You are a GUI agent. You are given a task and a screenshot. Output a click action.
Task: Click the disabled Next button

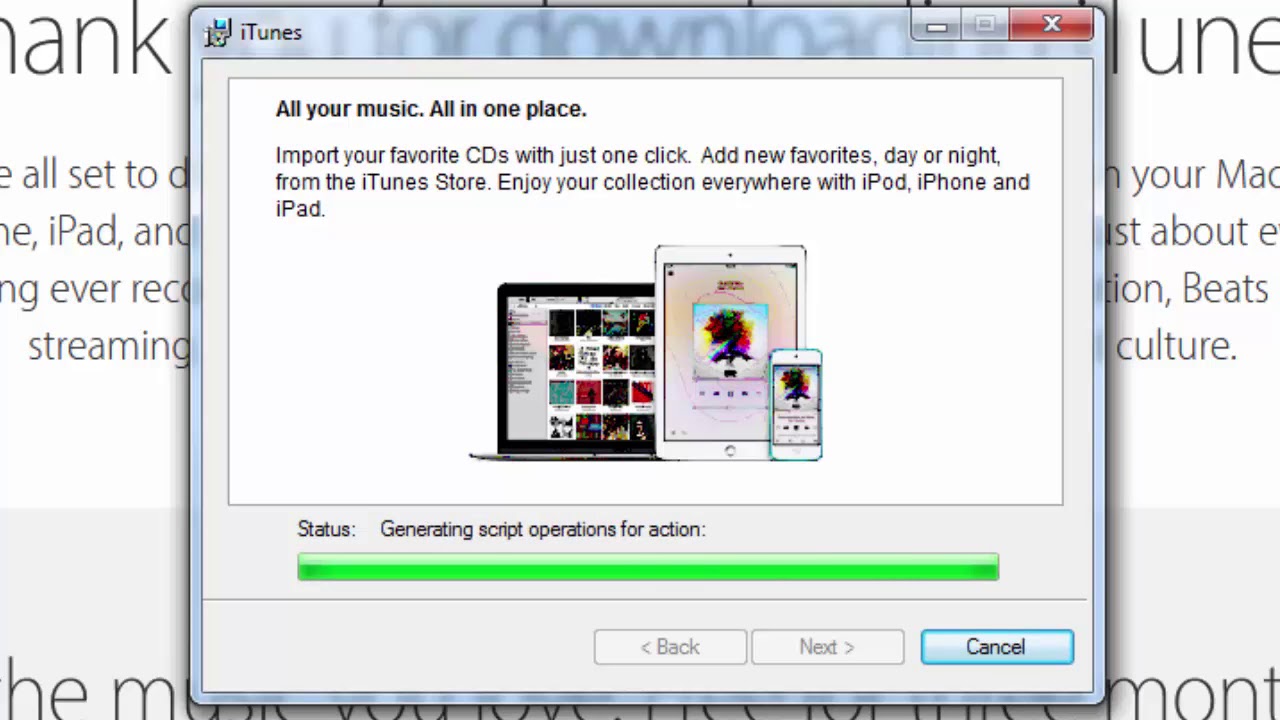point(827,647)
